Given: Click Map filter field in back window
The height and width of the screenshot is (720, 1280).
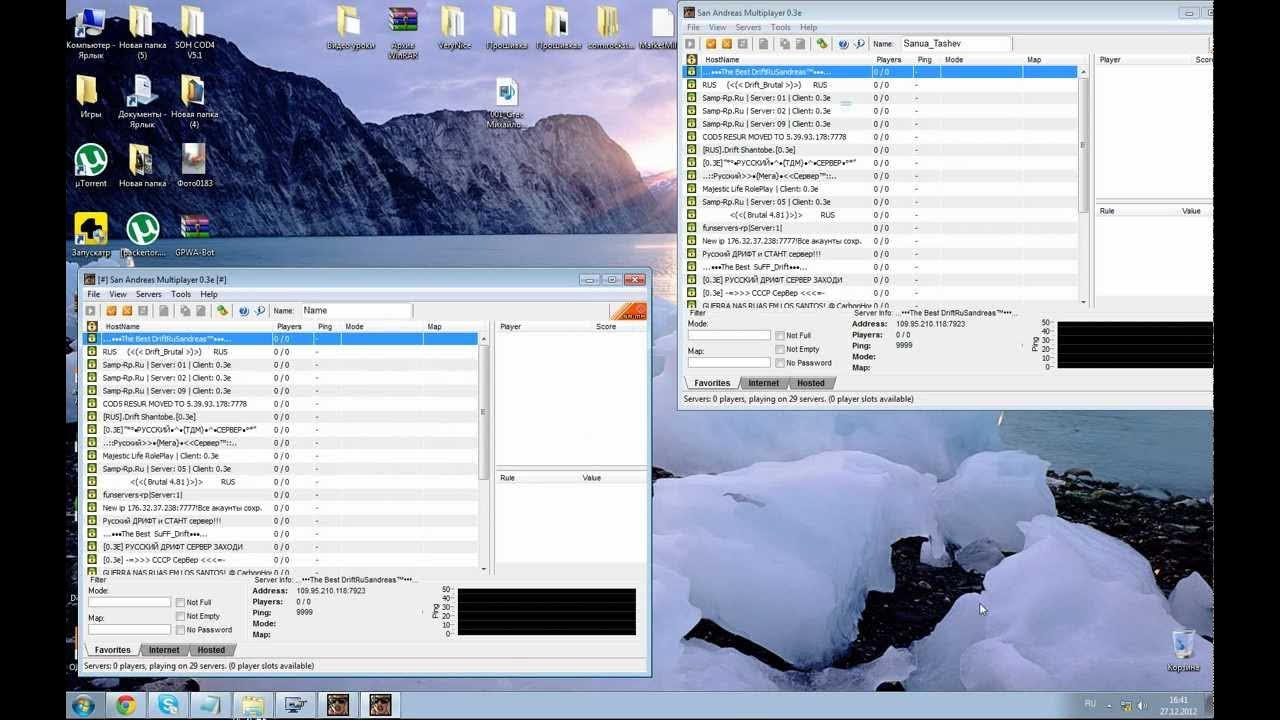Looking at the screenshot, I should (x=729, y=362).
